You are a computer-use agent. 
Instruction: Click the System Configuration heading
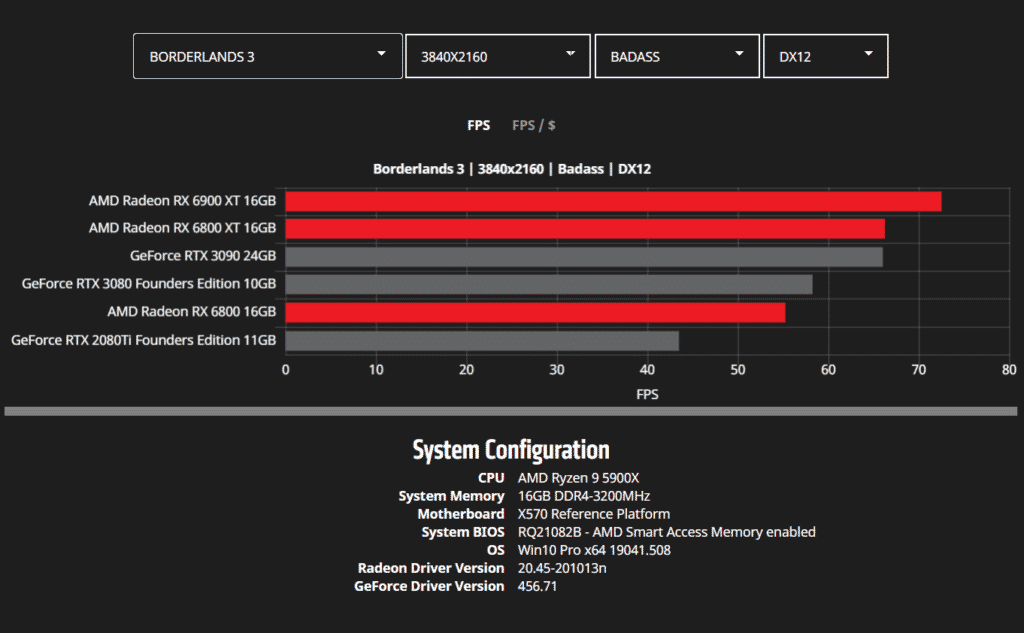point(511,450)
